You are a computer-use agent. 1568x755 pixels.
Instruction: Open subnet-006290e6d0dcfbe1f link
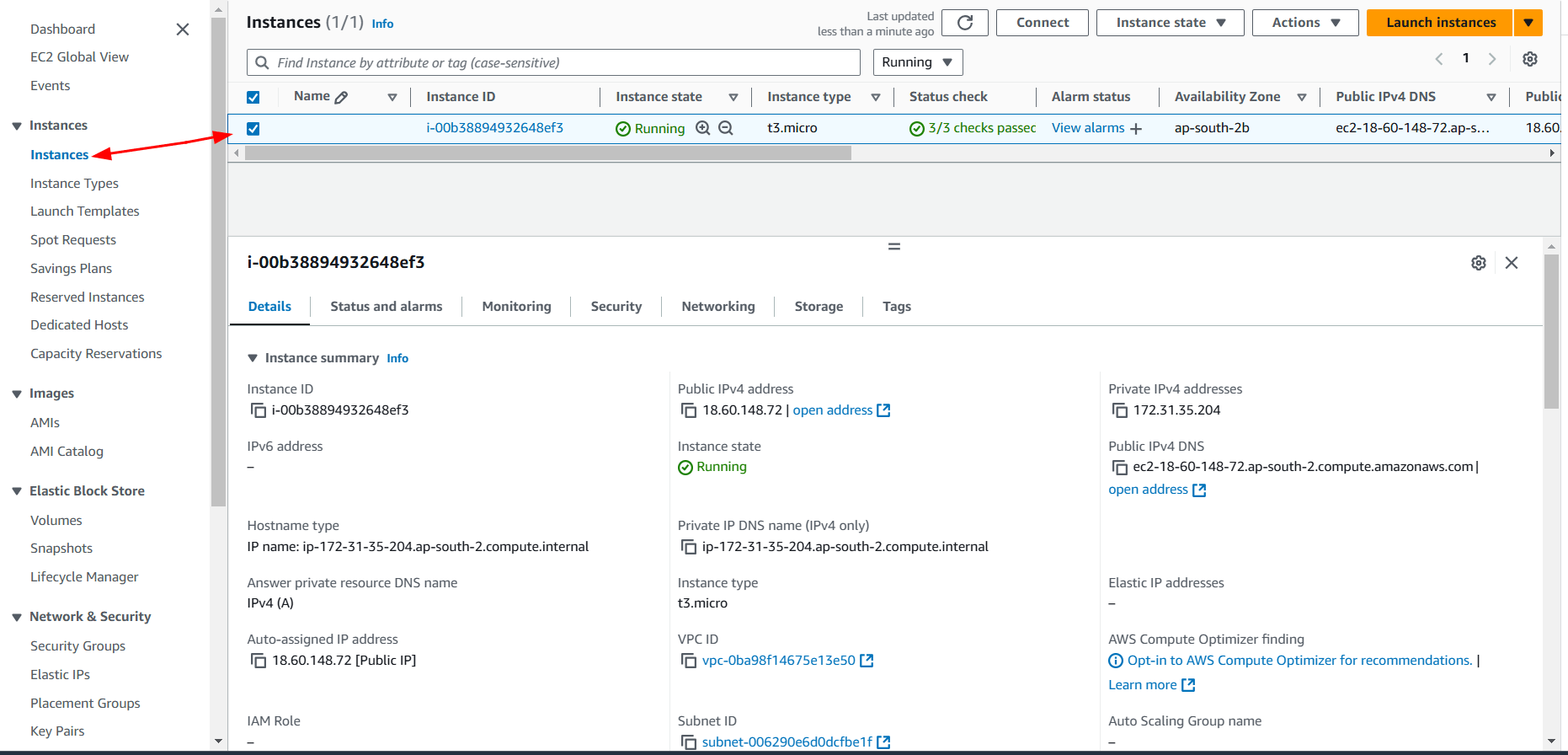[x=796, y=742]
